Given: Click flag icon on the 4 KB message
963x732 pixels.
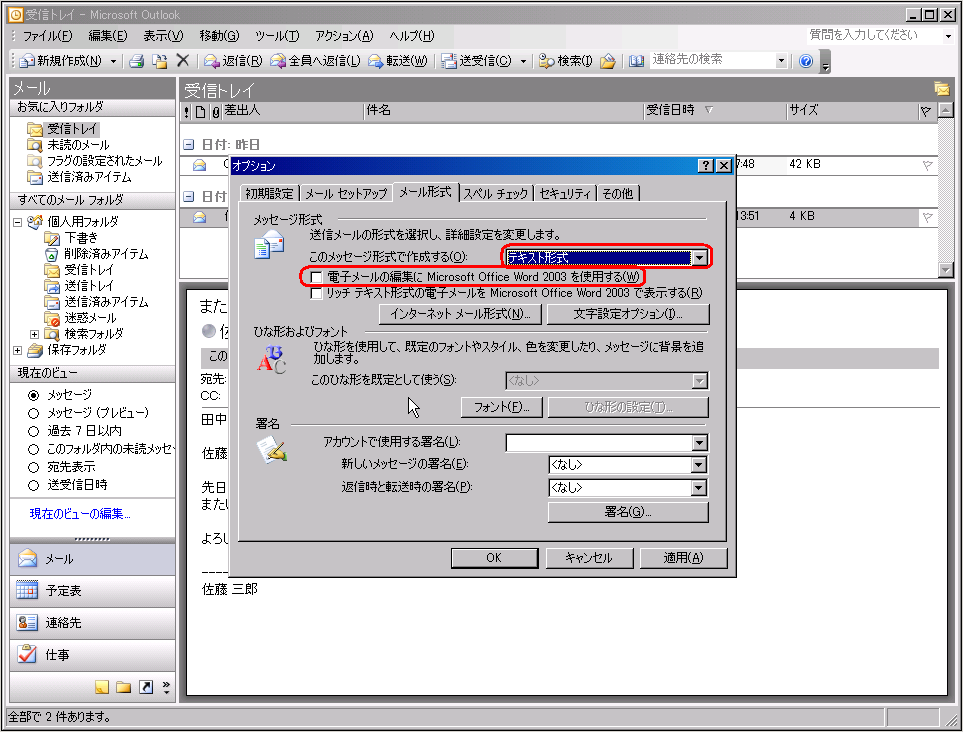Looking at the screenshot, I should pyautogui.click(x=927, y=217).
